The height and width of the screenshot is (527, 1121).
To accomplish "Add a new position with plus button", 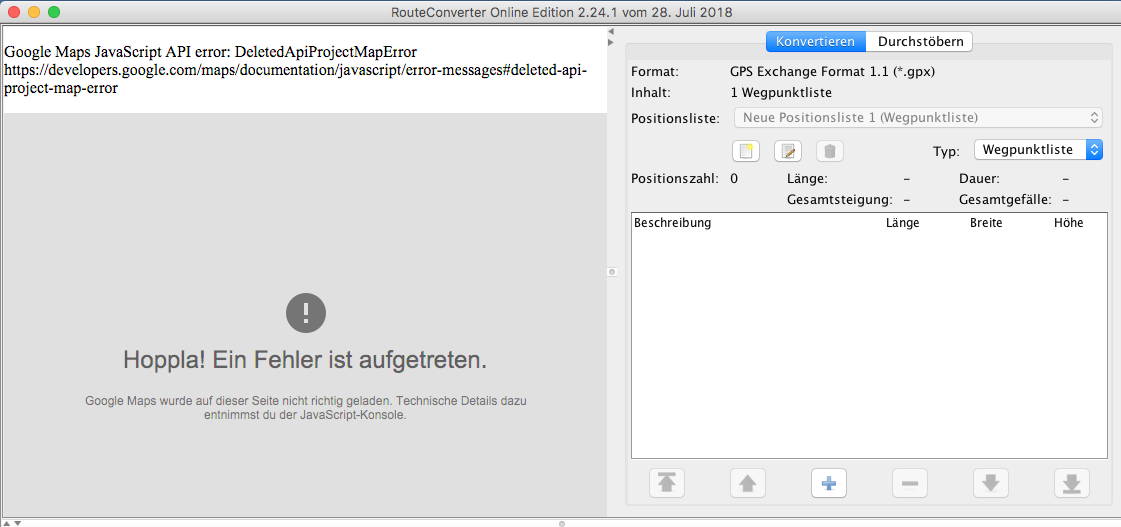I will point(828,483).
